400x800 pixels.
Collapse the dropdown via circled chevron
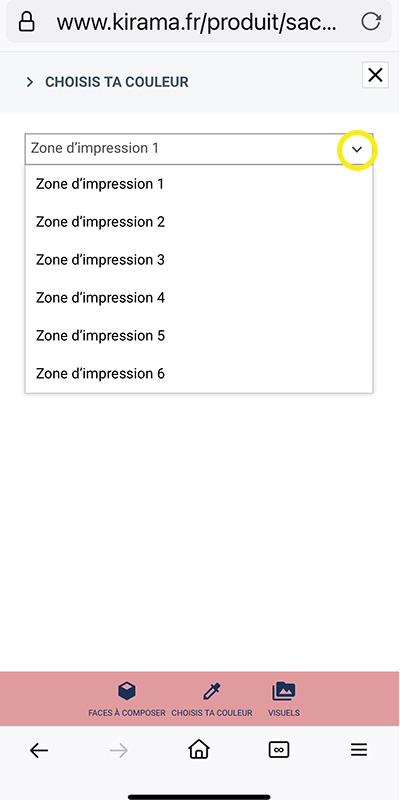pos(357,149)
